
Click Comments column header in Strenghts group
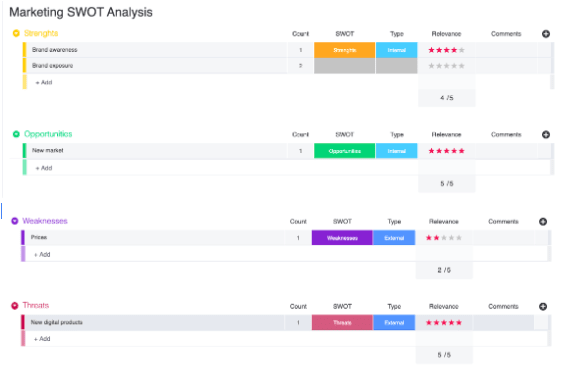[506, 34]
